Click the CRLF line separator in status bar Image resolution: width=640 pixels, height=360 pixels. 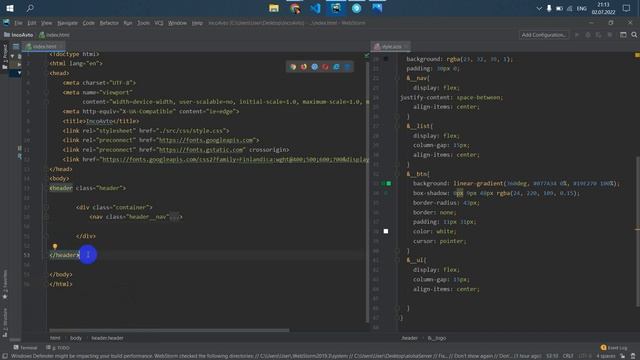(568, 356)
